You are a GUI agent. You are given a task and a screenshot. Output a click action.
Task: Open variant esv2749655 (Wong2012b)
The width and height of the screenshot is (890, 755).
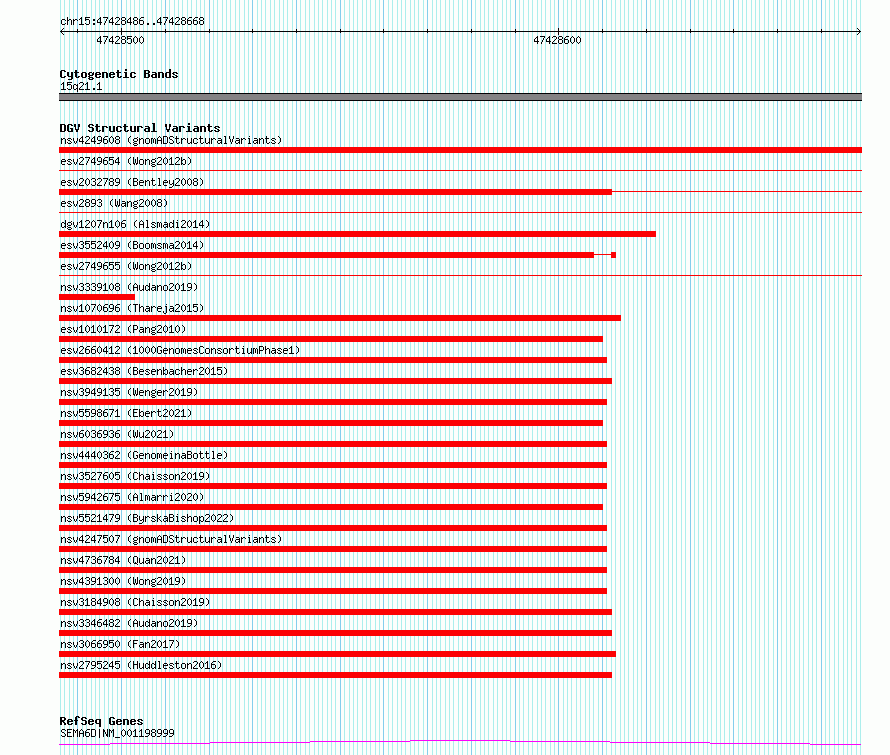pos(126,266)
